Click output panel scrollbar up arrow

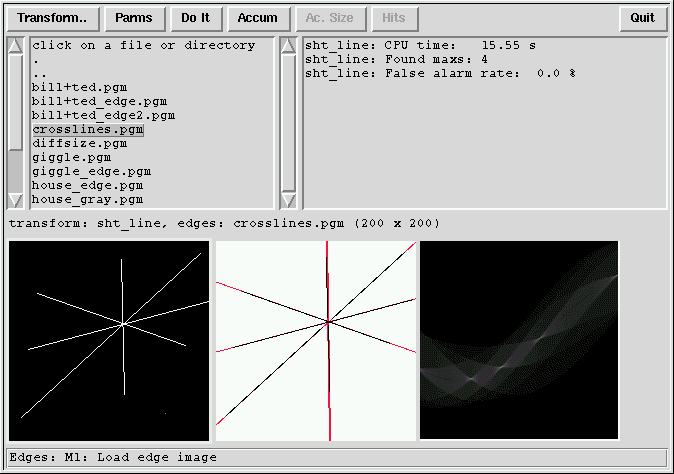[288, 46]
